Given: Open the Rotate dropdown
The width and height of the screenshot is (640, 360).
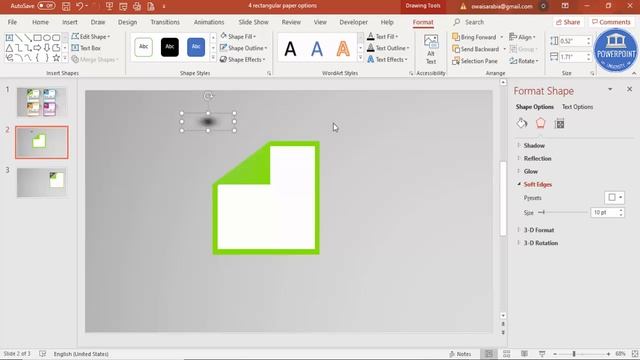Looking at the screenshot, I should (x=524, y=61).
